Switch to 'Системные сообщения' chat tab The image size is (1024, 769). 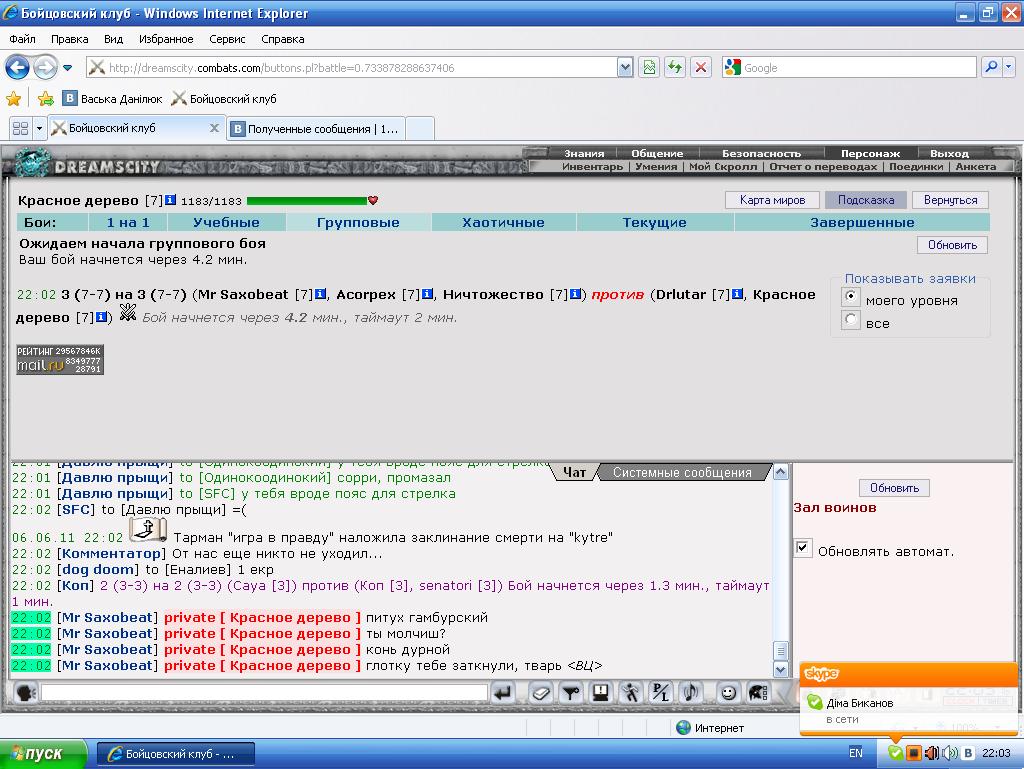pyautogui.click(x=682, y=472)
